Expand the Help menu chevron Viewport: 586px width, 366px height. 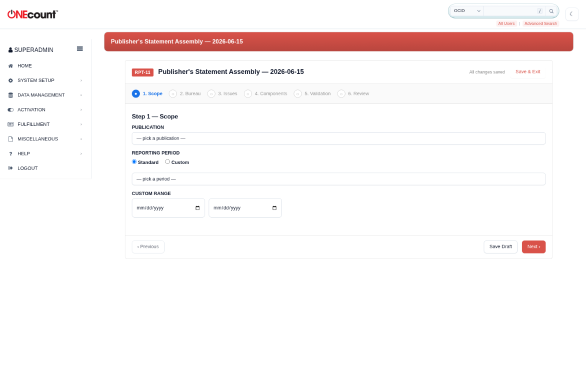[x=81, y=154]
